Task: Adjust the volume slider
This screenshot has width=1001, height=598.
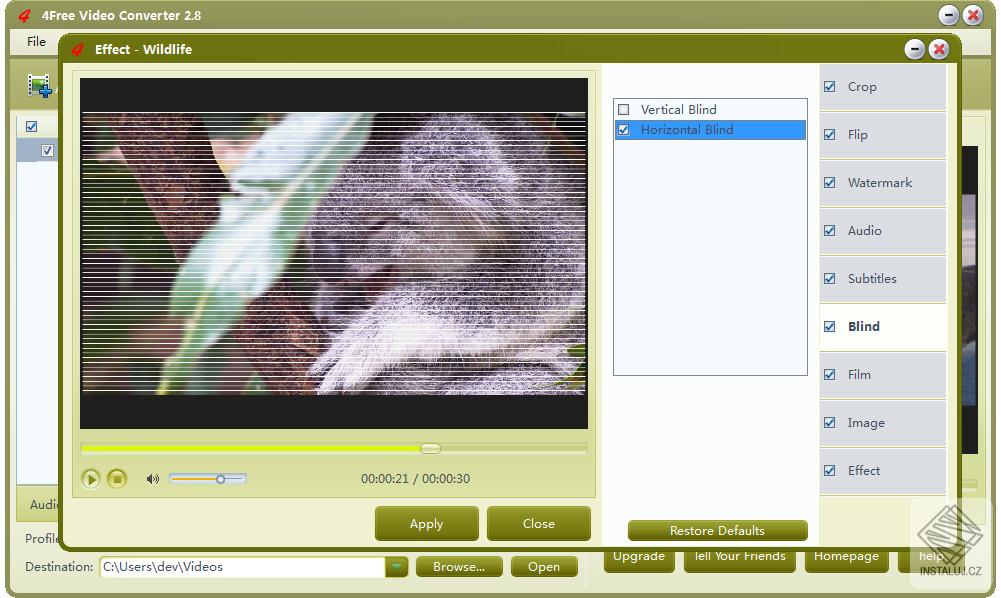Action: [x=218, y=479]
